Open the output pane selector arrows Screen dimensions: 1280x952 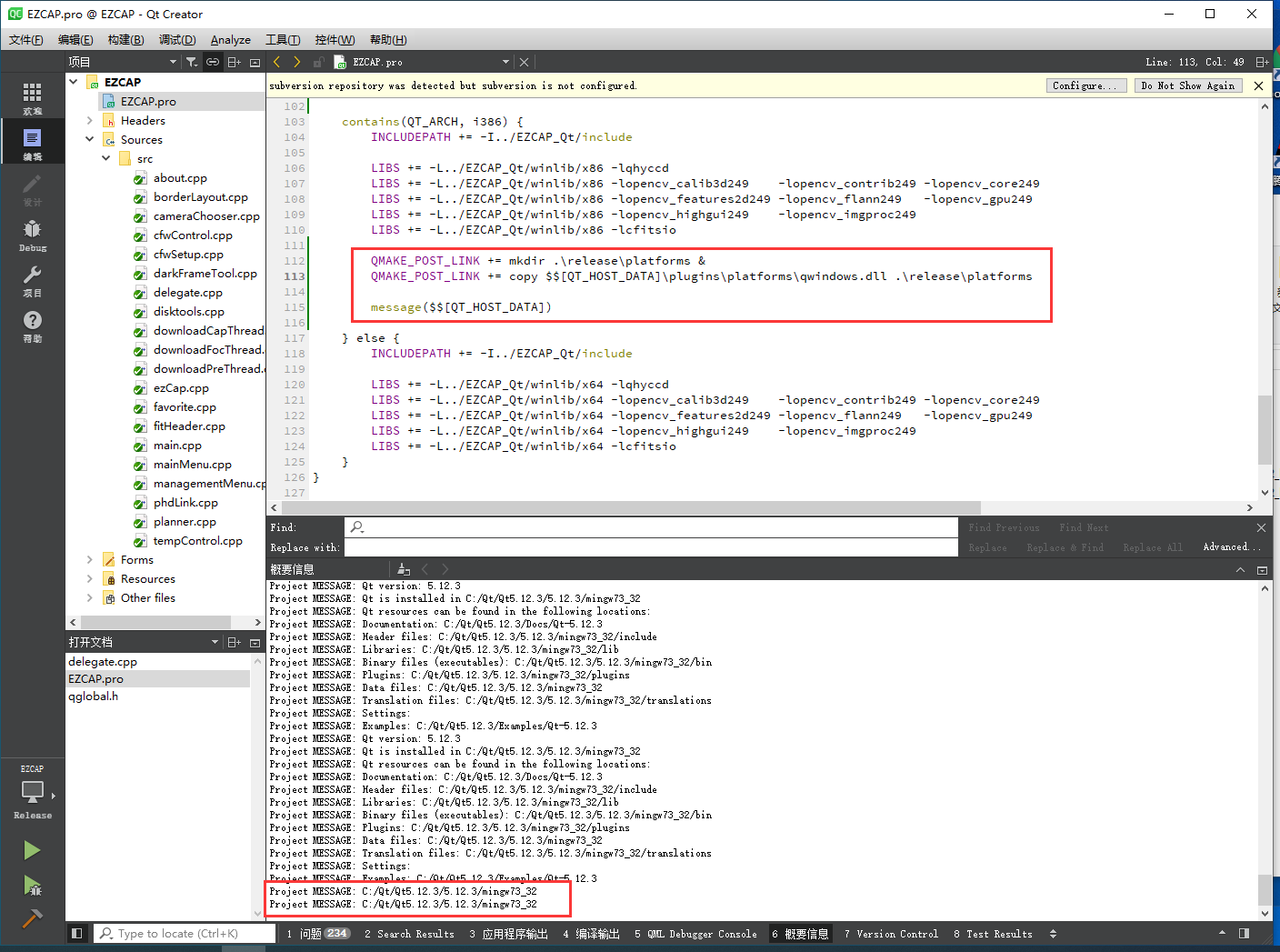tap(1053, 934)
